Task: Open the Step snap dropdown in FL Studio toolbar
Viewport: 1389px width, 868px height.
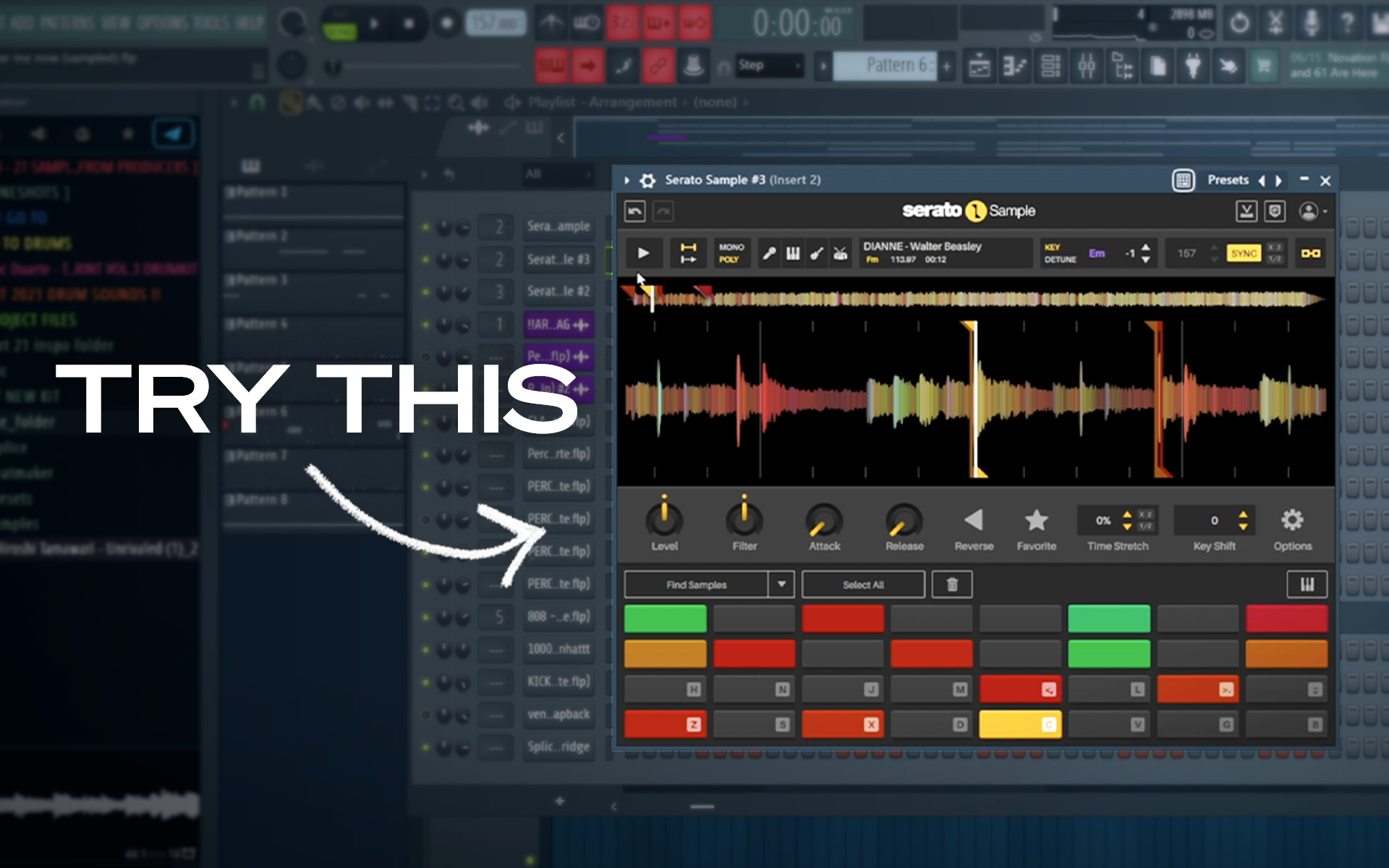Action: tap(770, 66)
